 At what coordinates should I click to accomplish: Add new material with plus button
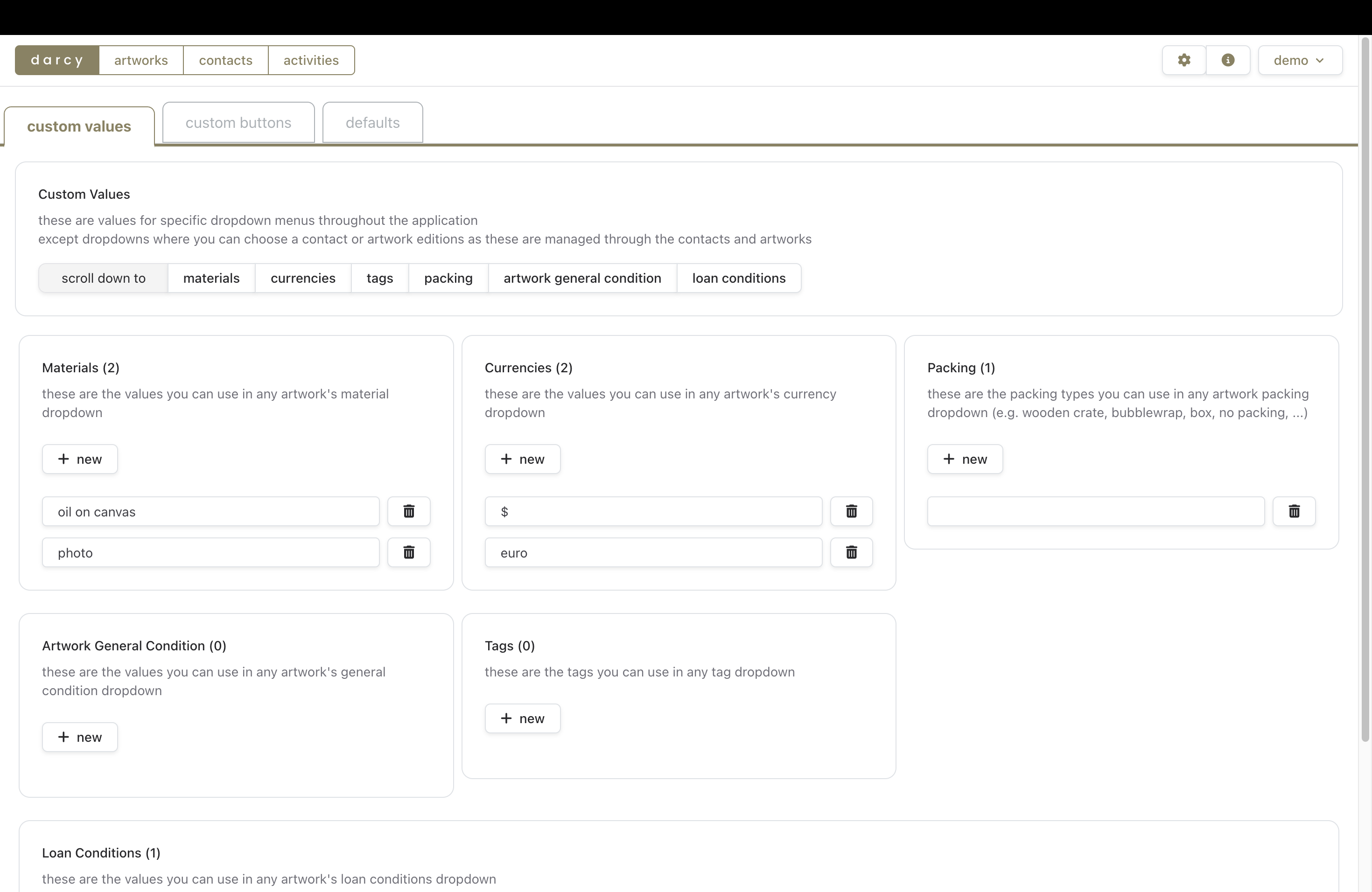click(x=79, y=459)
